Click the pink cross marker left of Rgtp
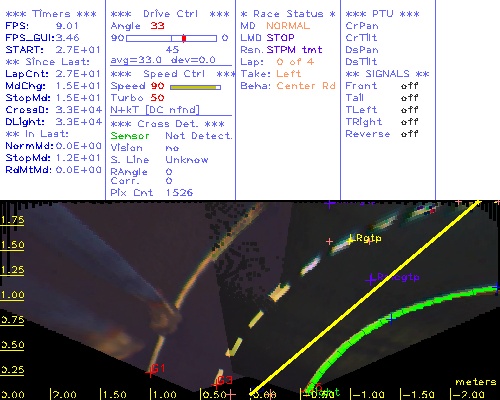The height and width of the screenshot is (400, 500). point(329,241)
